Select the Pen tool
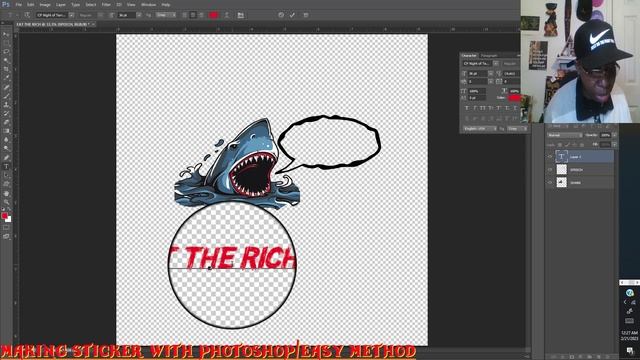This screenshot has height=360, width=640. tap(6, 158)
